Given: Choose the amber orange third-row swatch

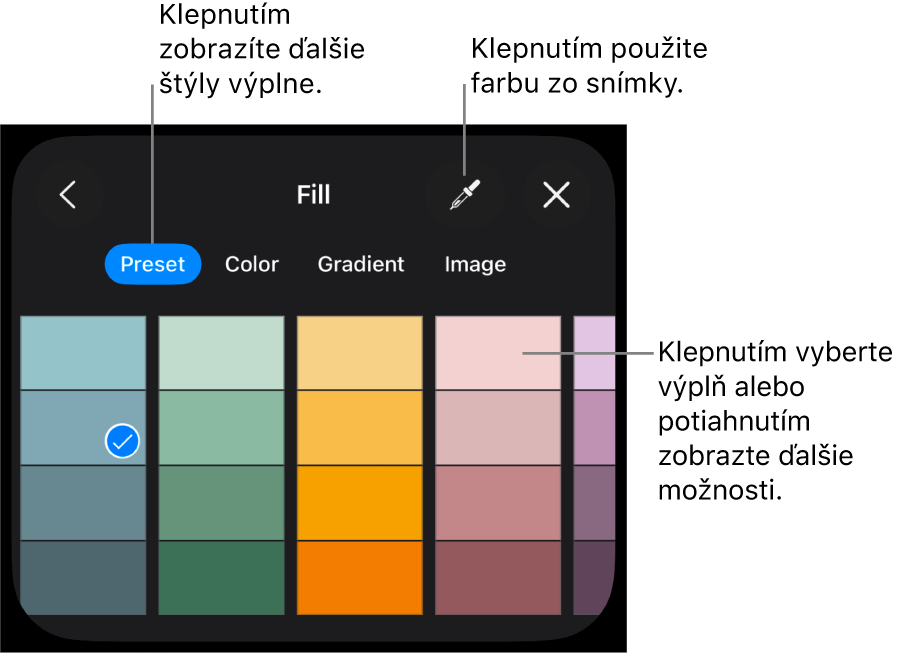Looking at the screenshot, I should [x=359, y=503].
